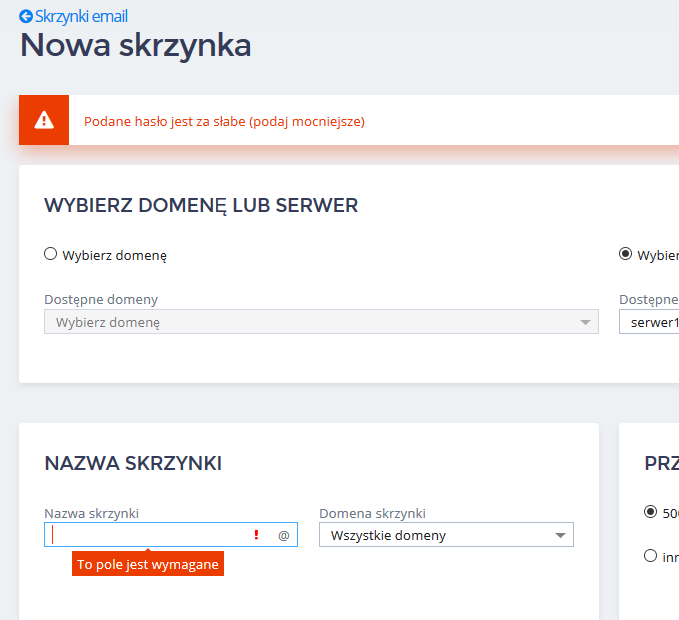Click the warning triangle icon
Viewport: 679px width, 620px height.
(44, 120)
